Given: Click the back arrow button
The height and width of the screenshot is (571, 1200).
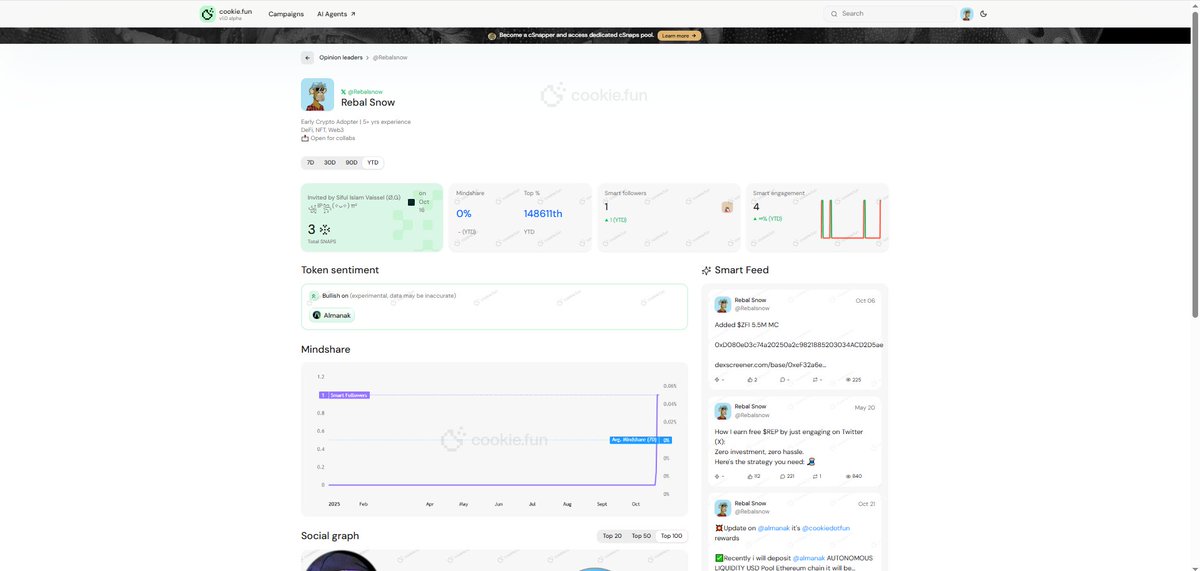Looking at the screenshot, I should [x=308, y=58].
